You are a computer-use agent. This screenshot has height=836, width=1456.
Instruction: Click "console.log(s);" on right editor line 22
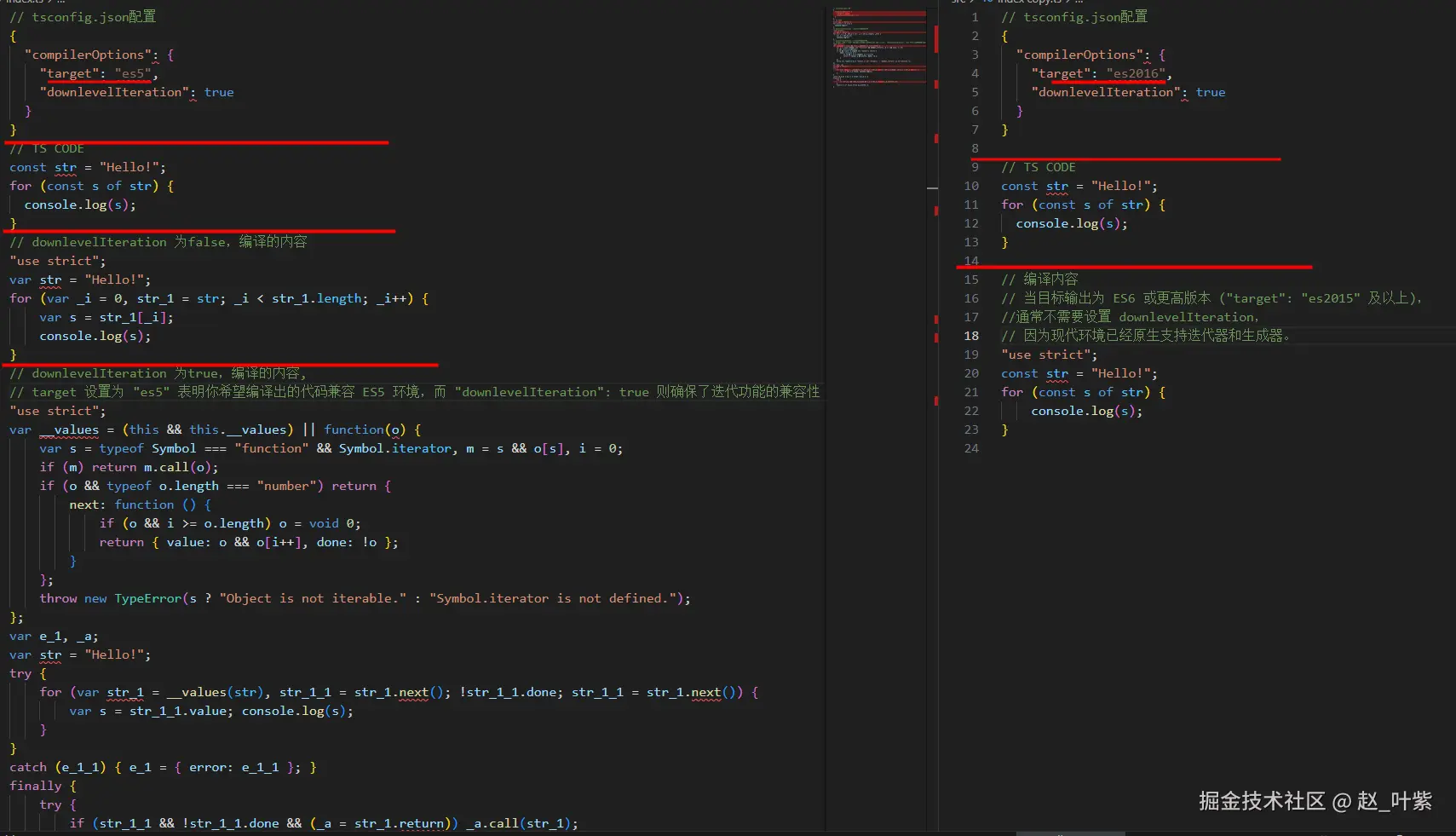click(x=1087, y=411)
